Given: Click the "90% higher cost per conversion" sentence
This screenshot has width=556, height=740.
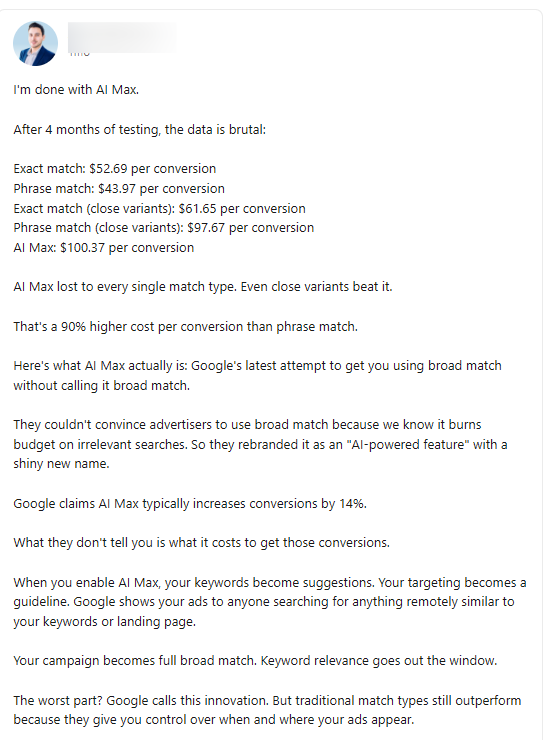Looking at the screenshot, I should click(185, 326).
